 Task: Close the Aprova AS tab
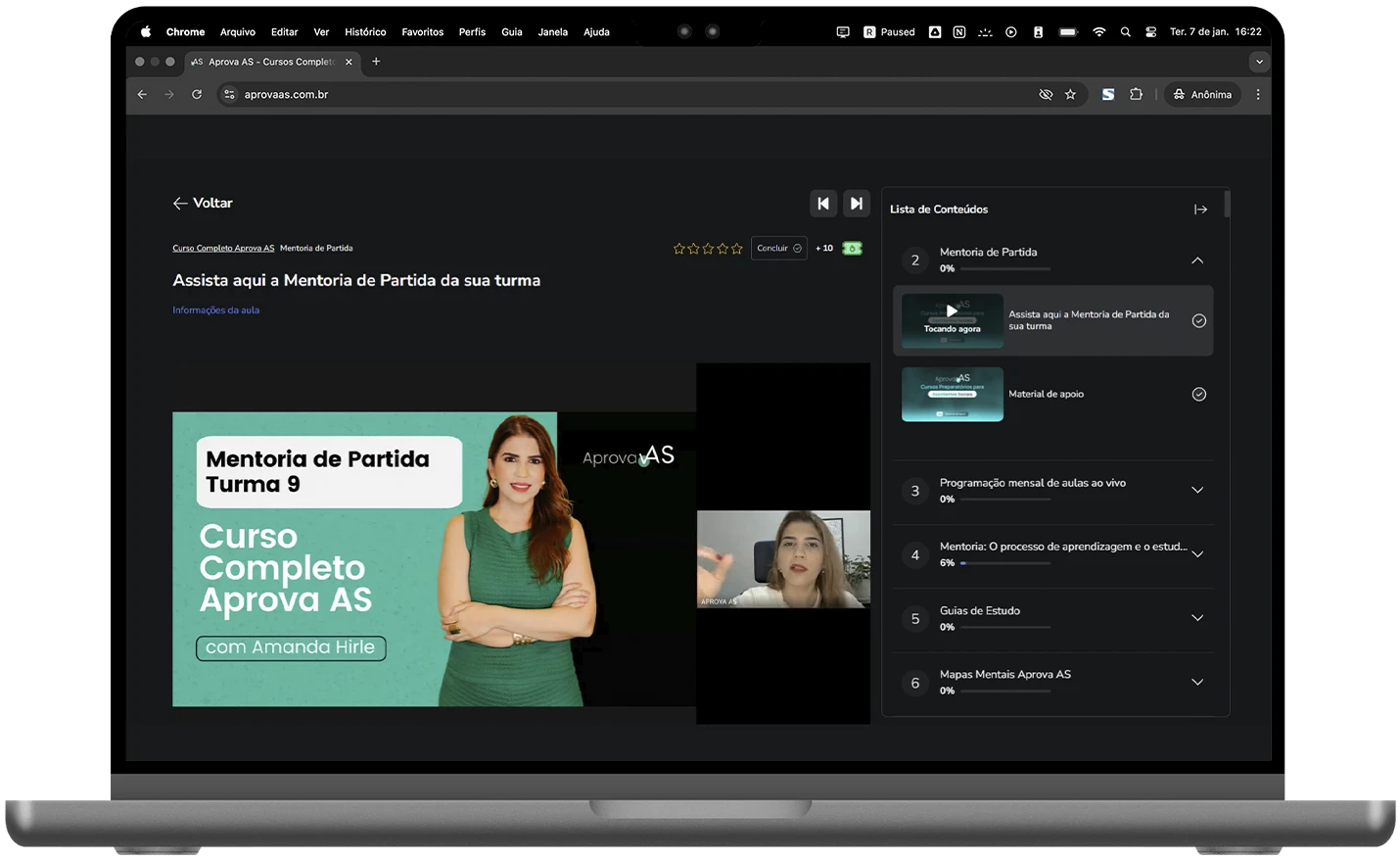click(x=349, y=62)
